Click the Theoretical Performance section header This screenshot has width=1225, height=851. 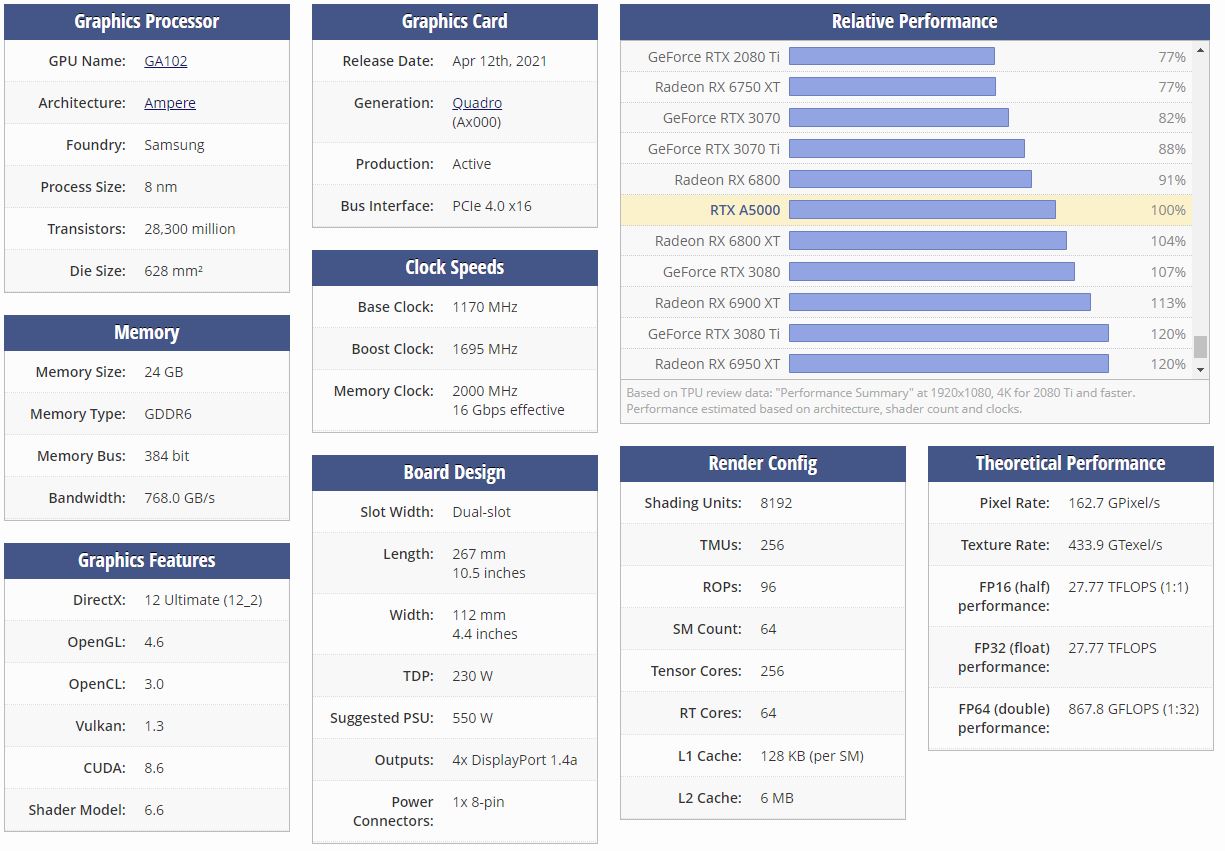click(x=1071, y=464)
